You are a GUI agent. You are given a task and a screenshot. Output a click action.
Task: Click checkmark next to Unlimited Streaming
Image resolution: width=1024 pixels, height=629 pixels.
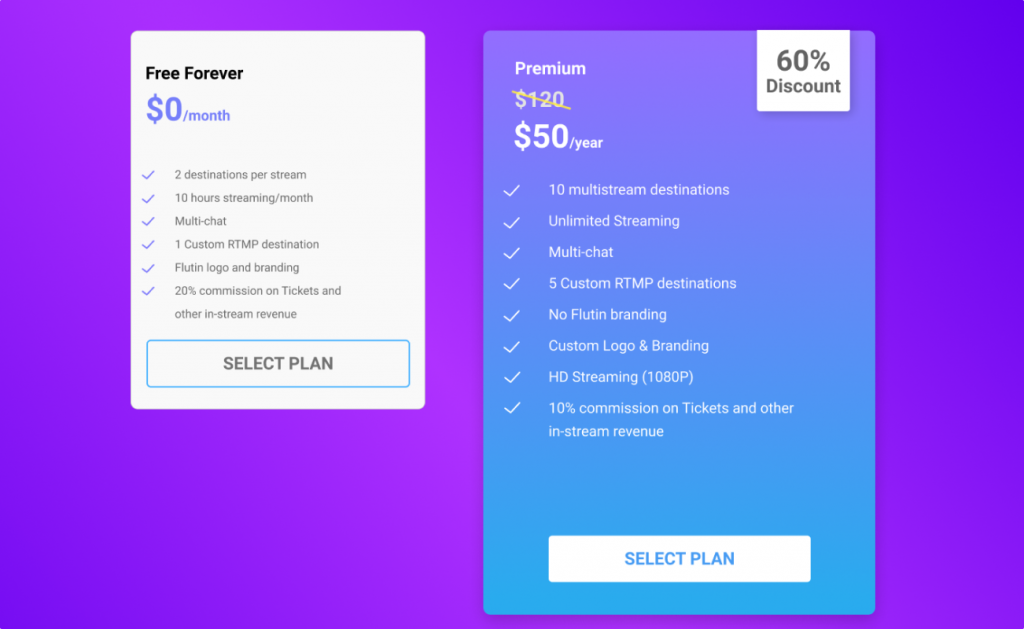pyautogui.click(x=512, y=222)
